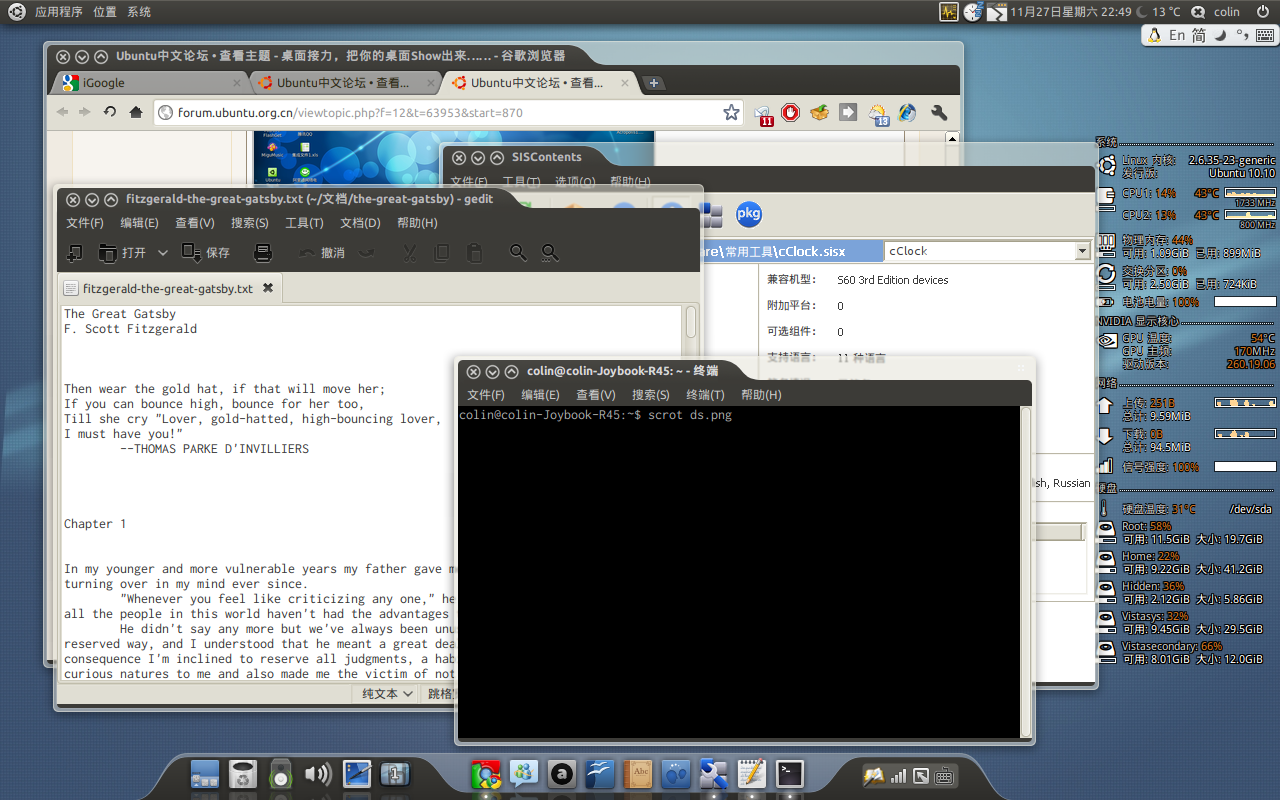Open the mail extension showing 11

764,114
